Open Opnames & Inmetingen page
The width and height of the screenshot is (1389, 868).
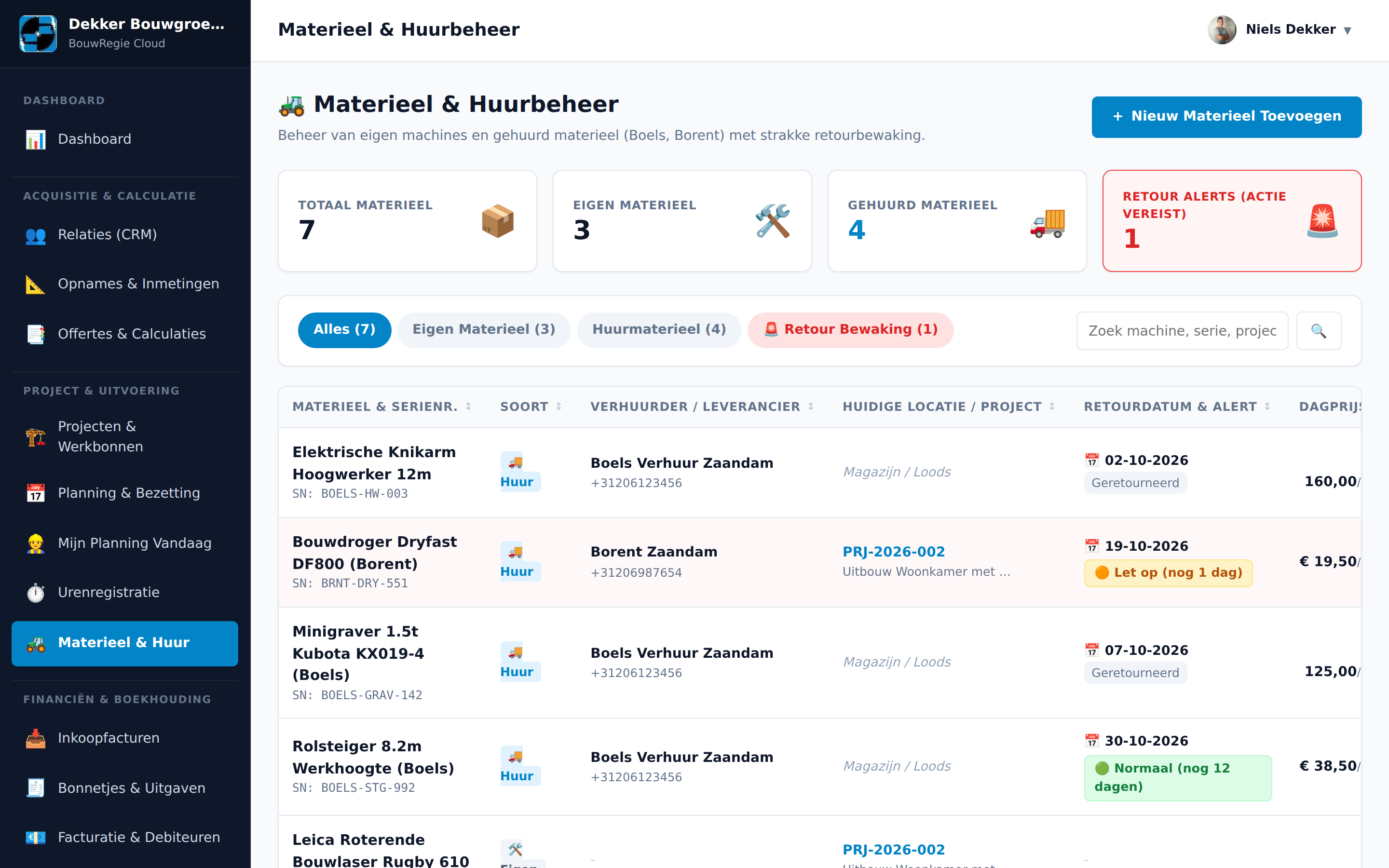[124, 284]
